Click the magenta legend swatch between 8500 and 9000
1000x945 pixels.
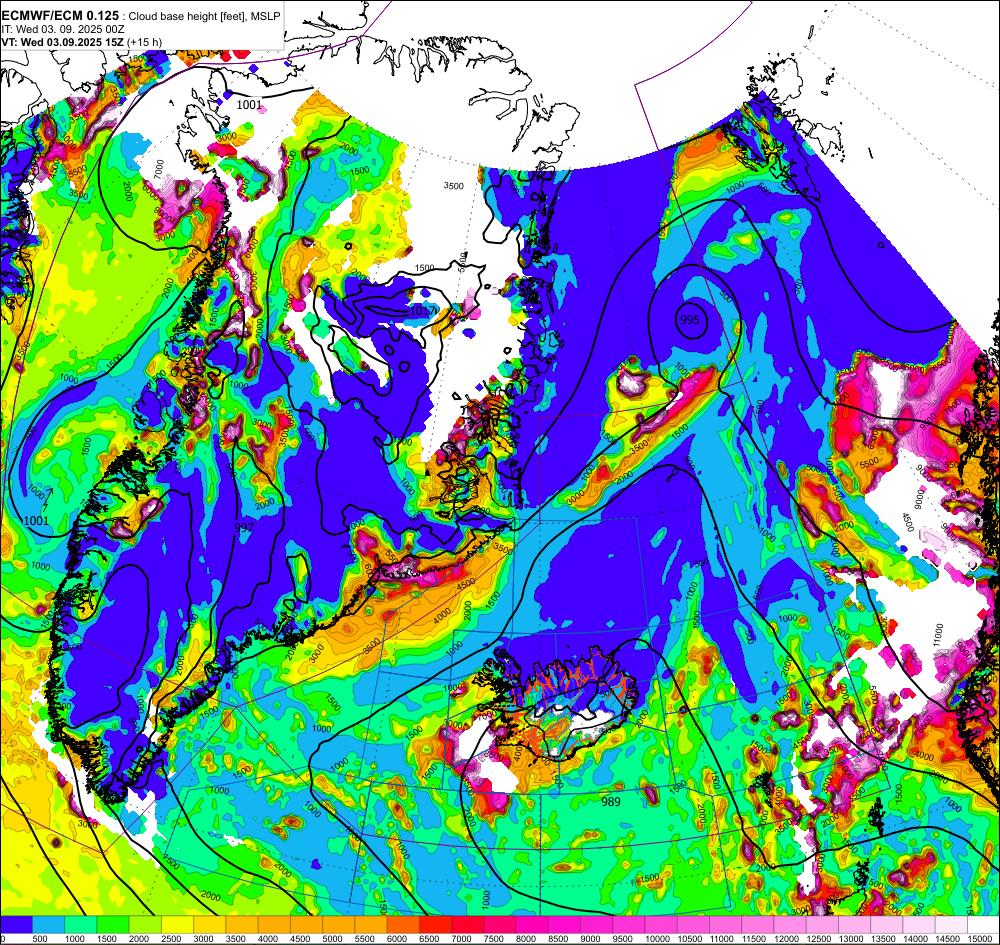pos(564,924)
